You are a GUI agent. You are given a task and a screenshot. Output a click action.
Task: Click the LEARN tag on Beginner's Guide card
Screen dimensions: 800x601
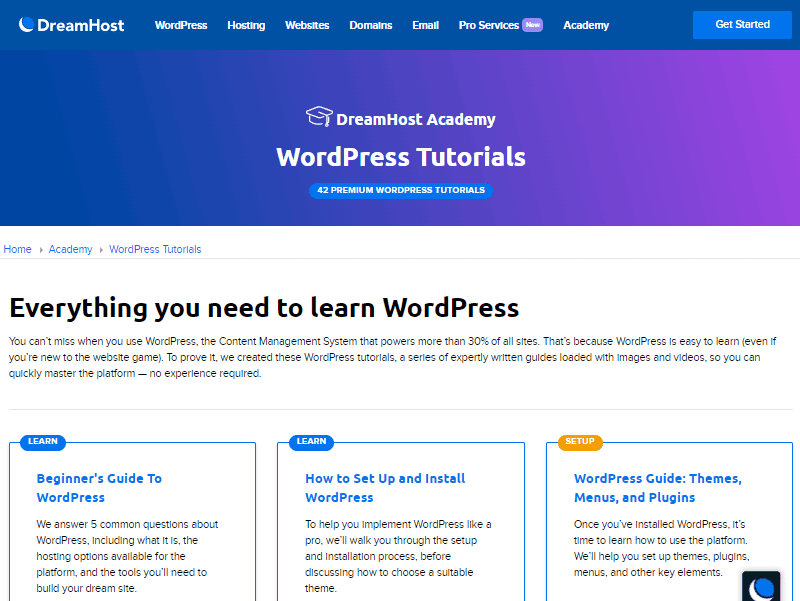[43, 442]
